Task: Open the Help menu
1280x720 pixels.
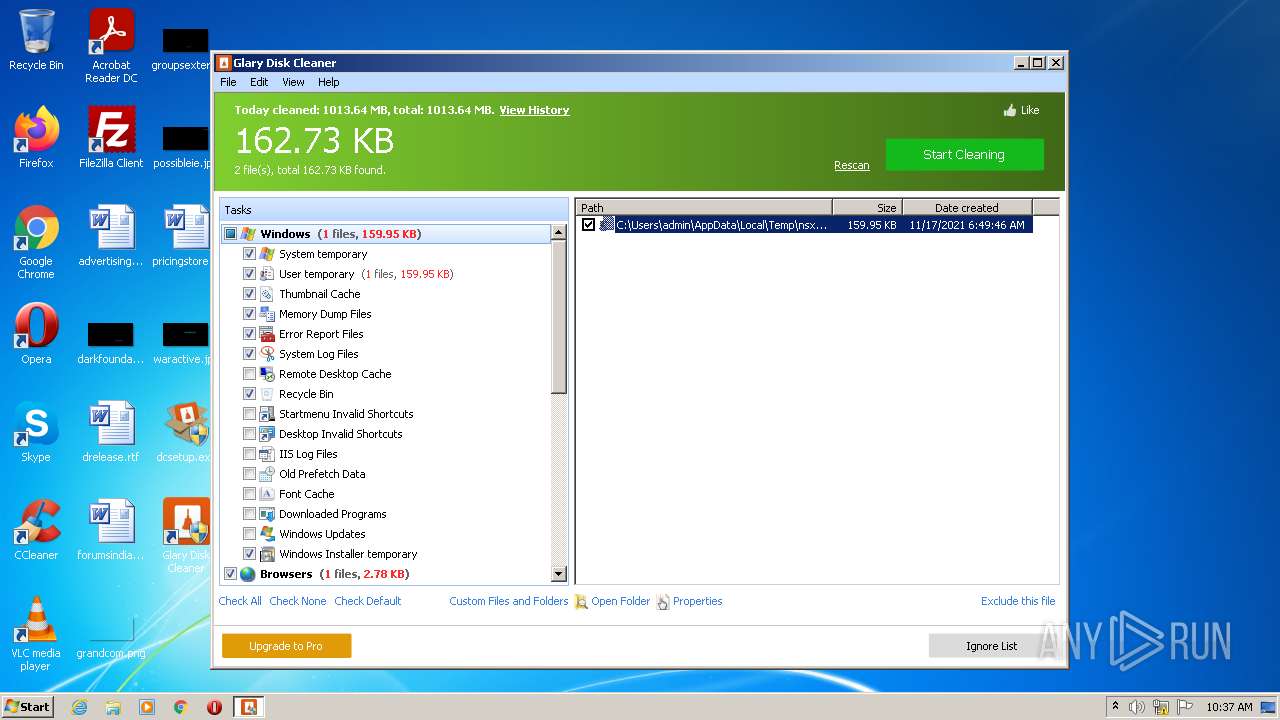Action: click(329, 82)
